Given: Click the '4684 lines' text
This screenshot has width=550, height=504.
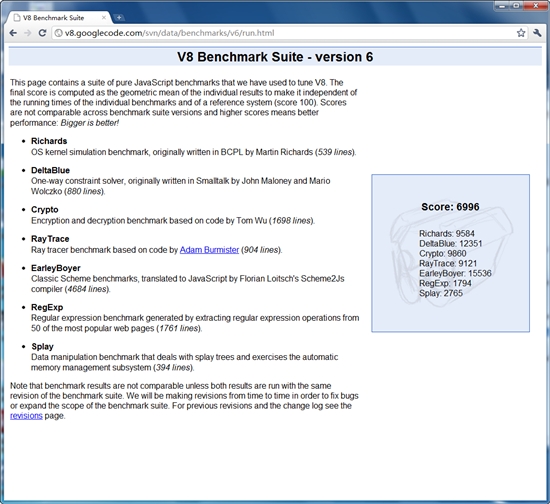Looking at the screenshot, I should pyautogui.click(x=87, y=289).
